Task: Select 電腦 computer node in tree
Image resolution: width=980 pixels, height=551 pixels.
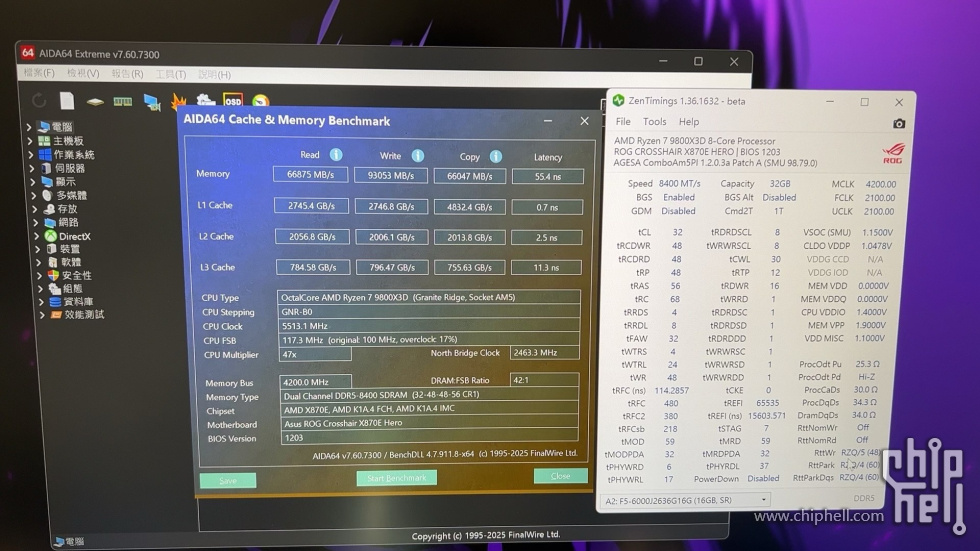Action: tap(55, 127)
